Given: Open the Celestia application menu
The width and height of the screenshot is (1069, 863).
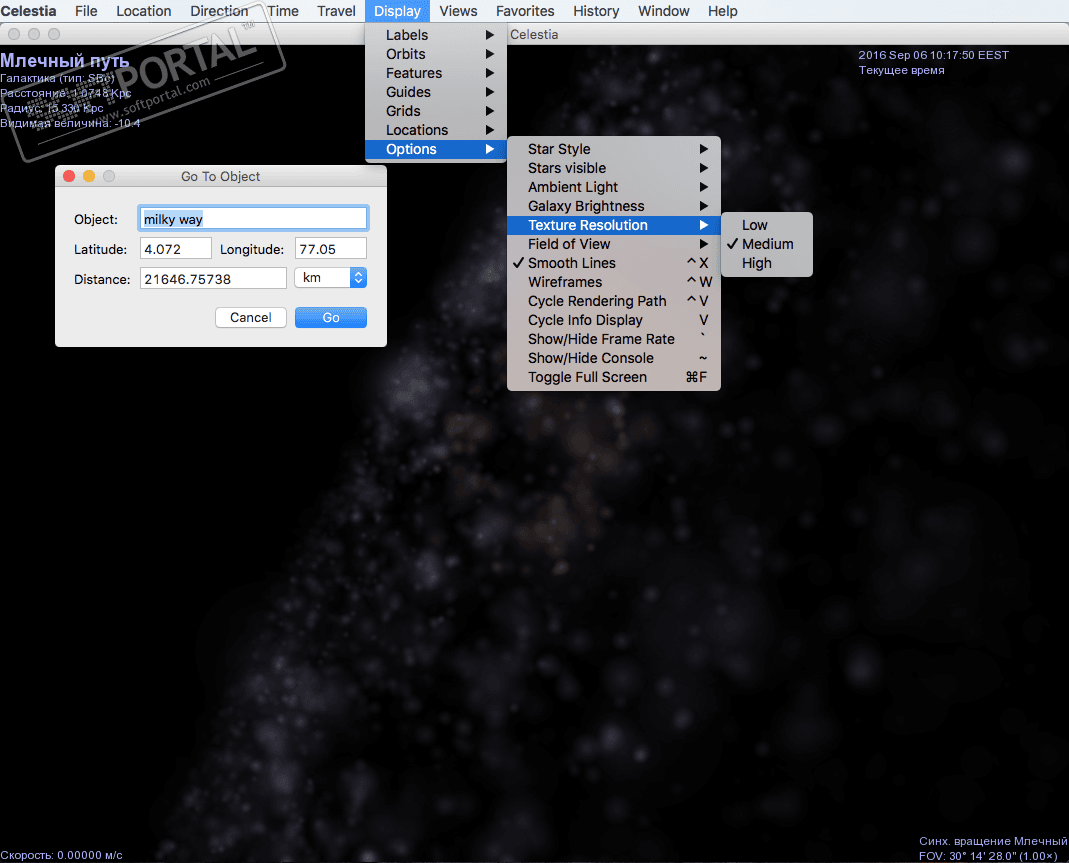Looking at the screenshot, I should [x=29, y=11].
